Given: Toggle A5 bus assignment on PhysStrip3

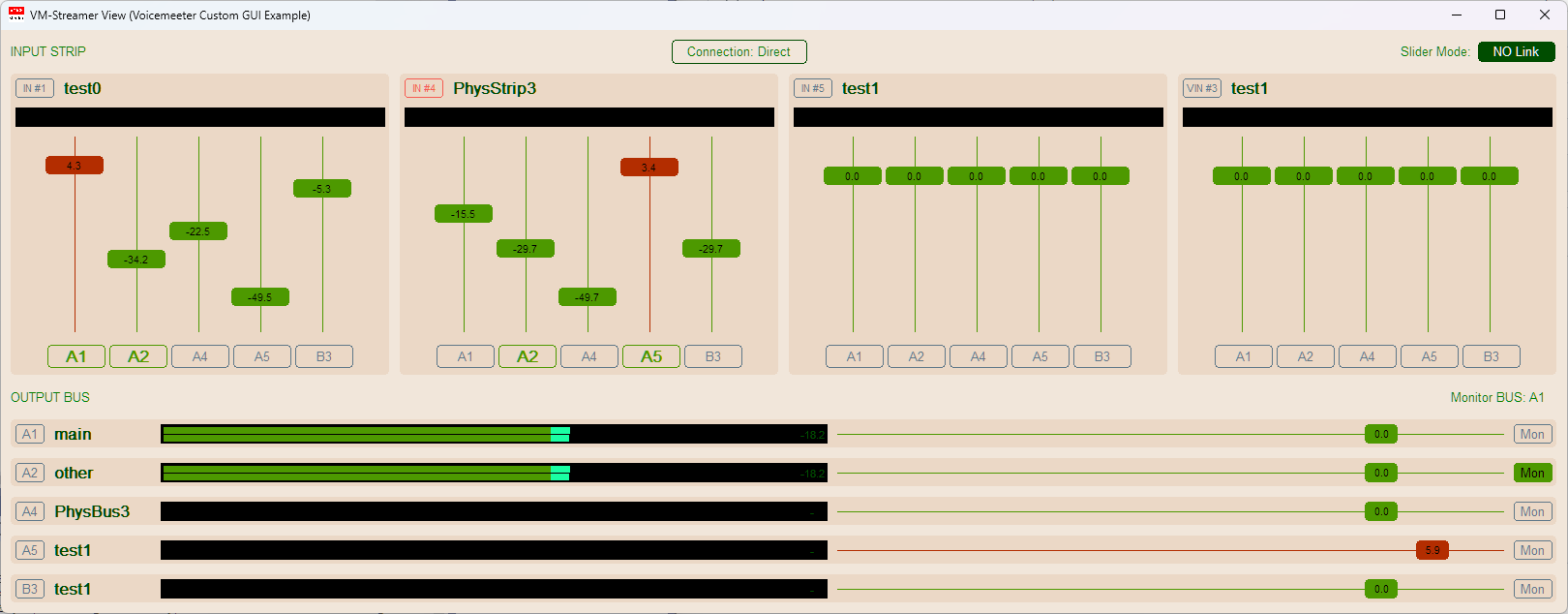Looking at the screenshot, I should pyautogui.click(x=651, y=356).
